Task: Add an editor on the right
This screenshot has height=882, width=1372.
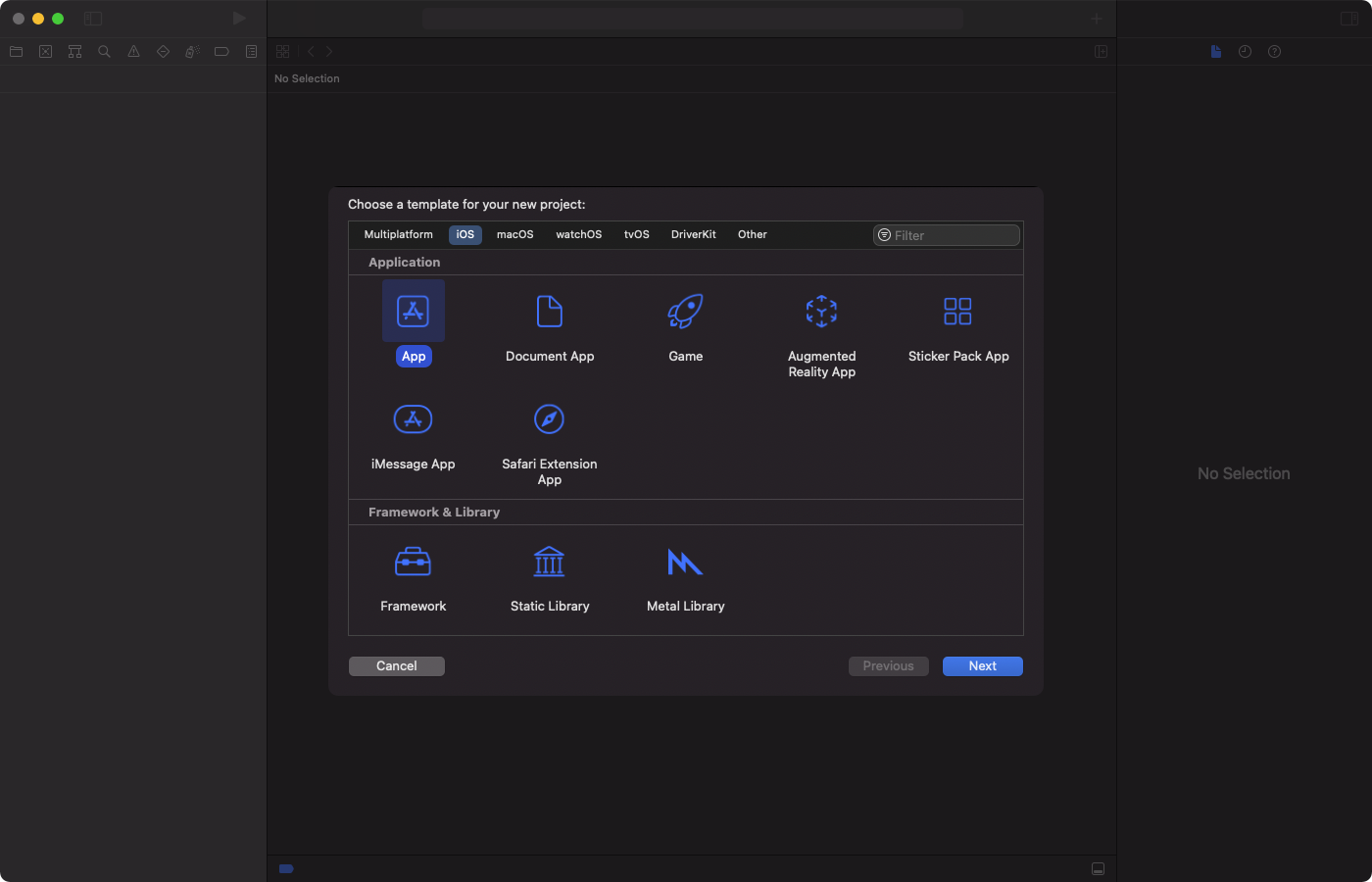Action: coord(1102,52)
